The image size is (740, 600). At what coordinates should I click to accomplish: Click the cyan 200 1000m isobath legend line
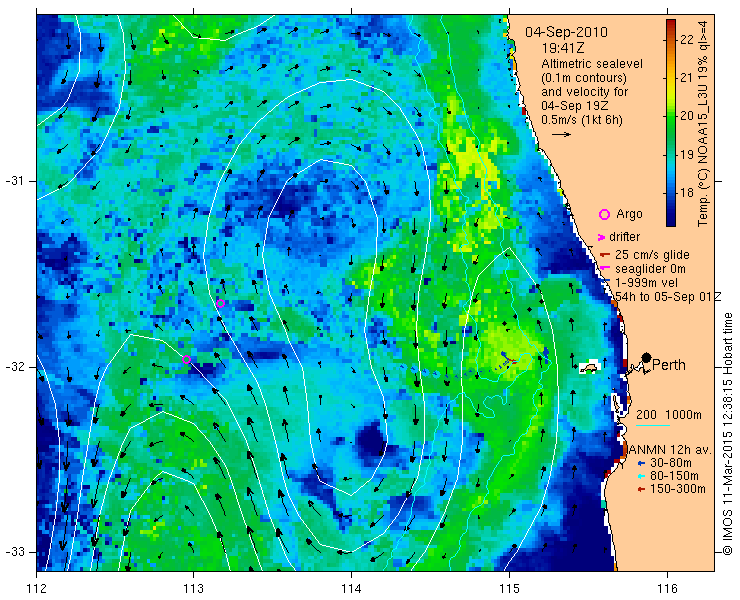(x=653, y=426)
